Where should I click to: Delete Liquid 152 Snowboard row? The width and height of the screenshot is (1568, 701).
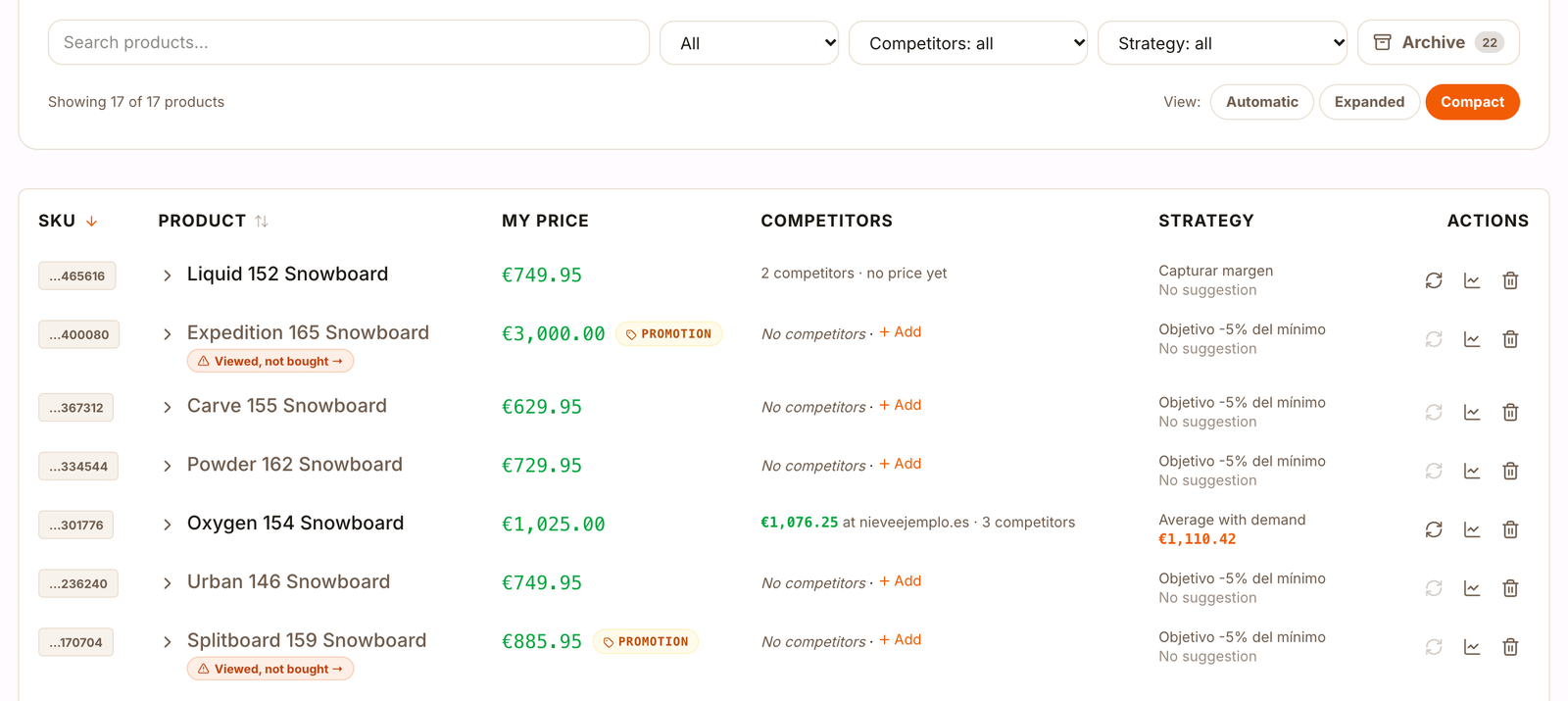click(1510, 280)
